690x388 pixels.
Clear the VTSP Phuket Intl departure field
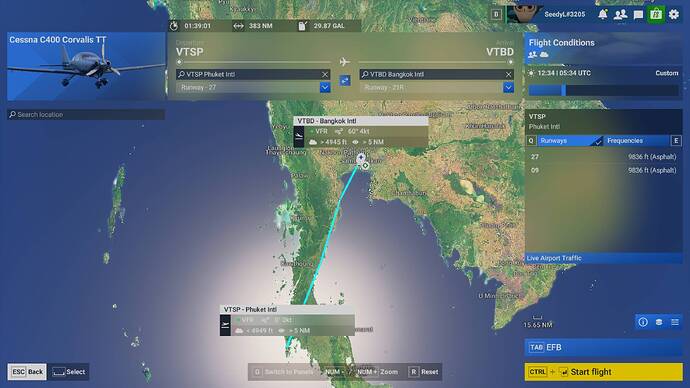coord(325,74)
